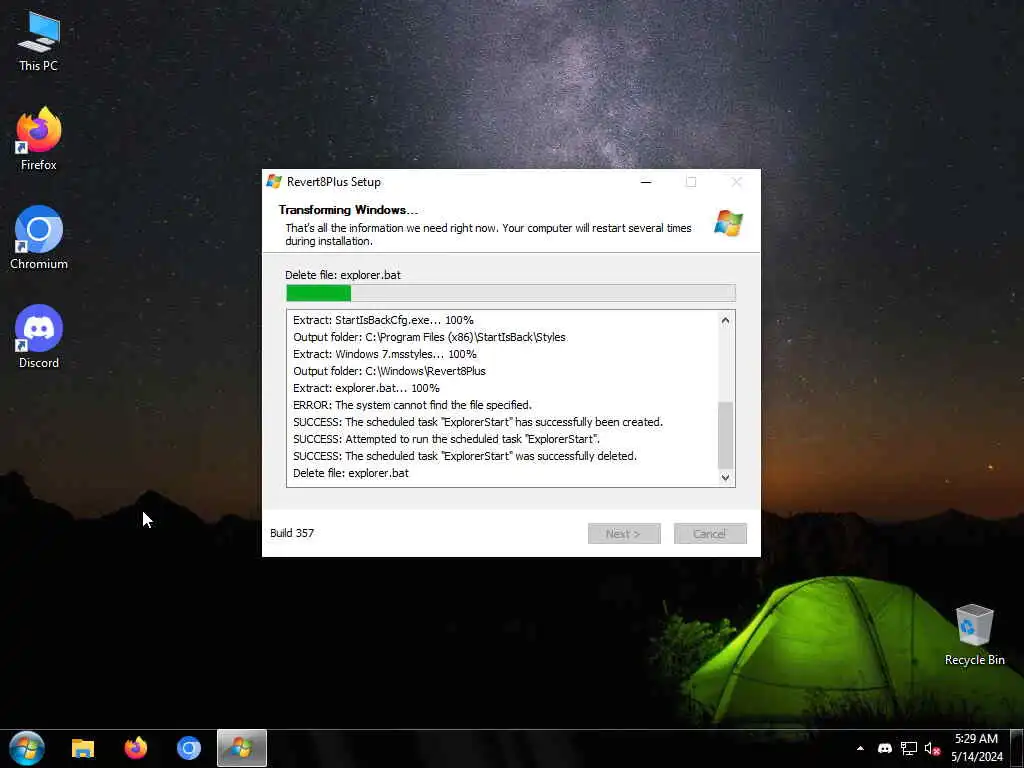This screenshot has width=1024, height=768.
Task: Select log line 'ERROR: The system cannot find the file specified.'
Action: click(412, 405)
